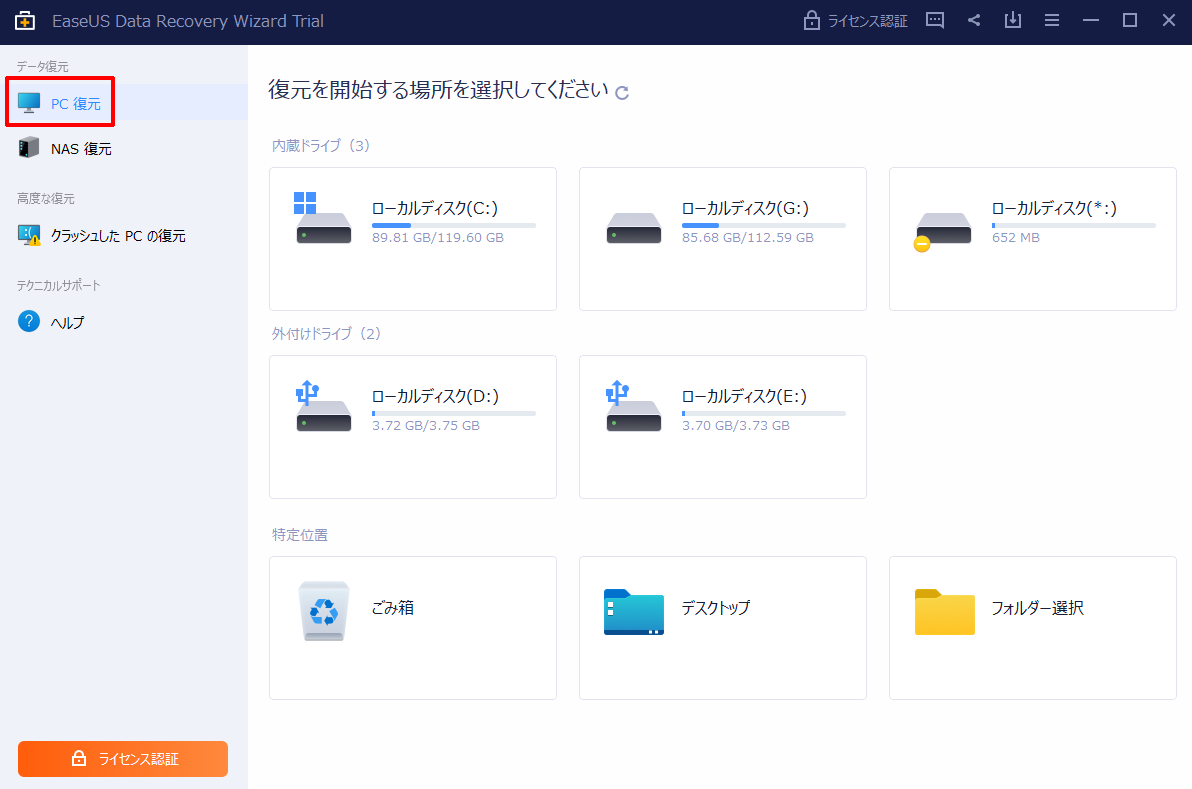Open the hamburger menu in title bar
Viewport: 1192px width, 789px height.
pyautogui.click(x=1052, y=21)
